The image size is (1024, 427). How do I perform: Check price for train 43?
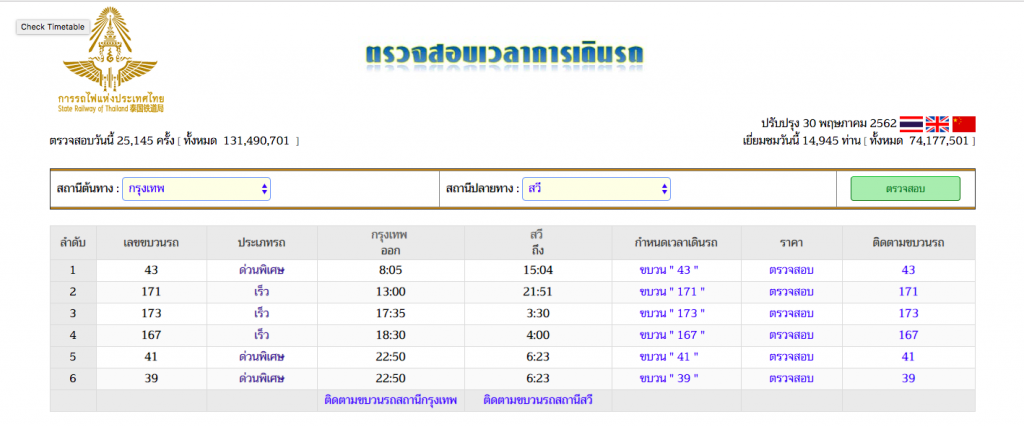click(790, 270)
